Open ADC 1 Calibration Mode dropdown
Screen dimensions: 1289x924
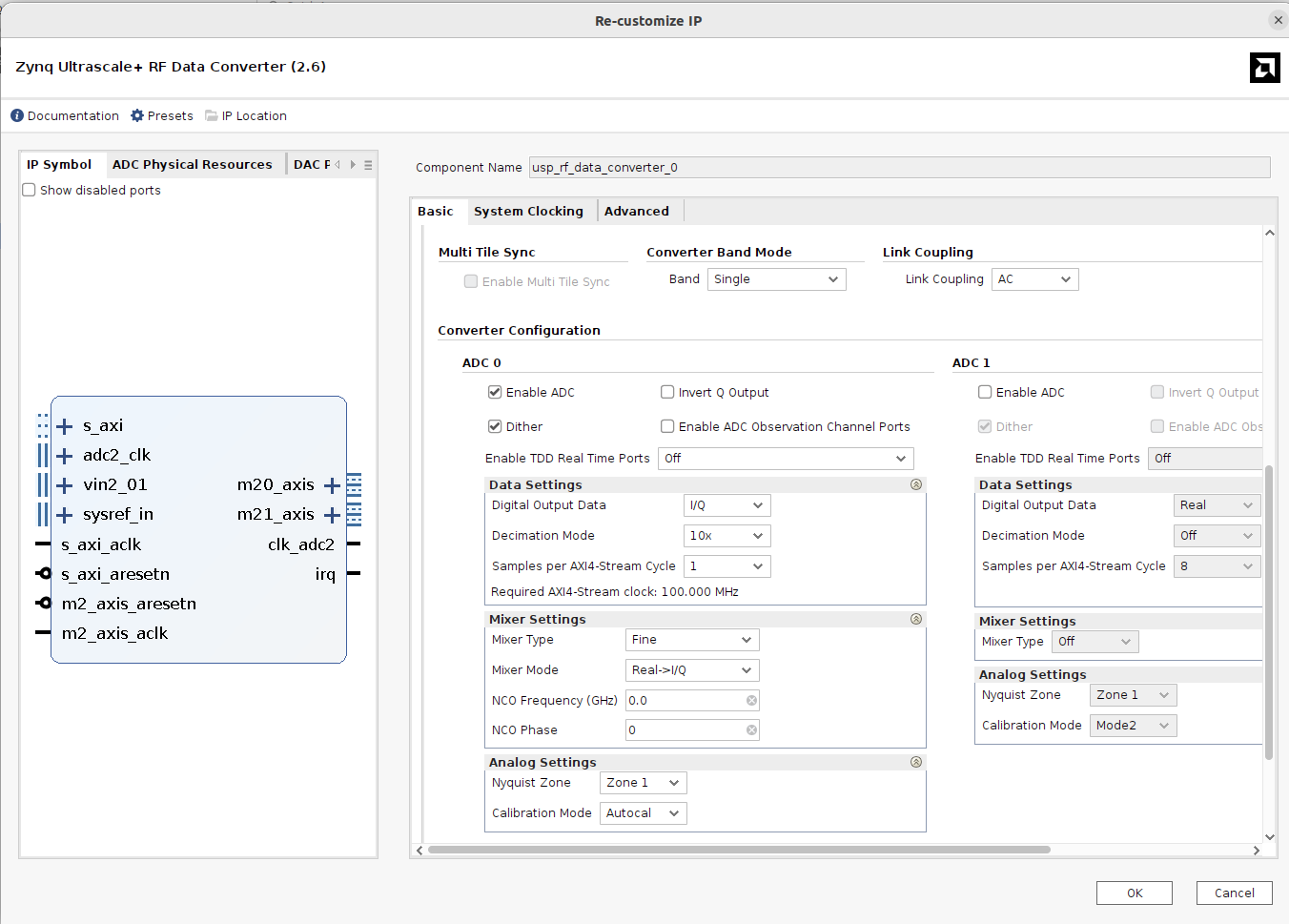click(1133, 726)
